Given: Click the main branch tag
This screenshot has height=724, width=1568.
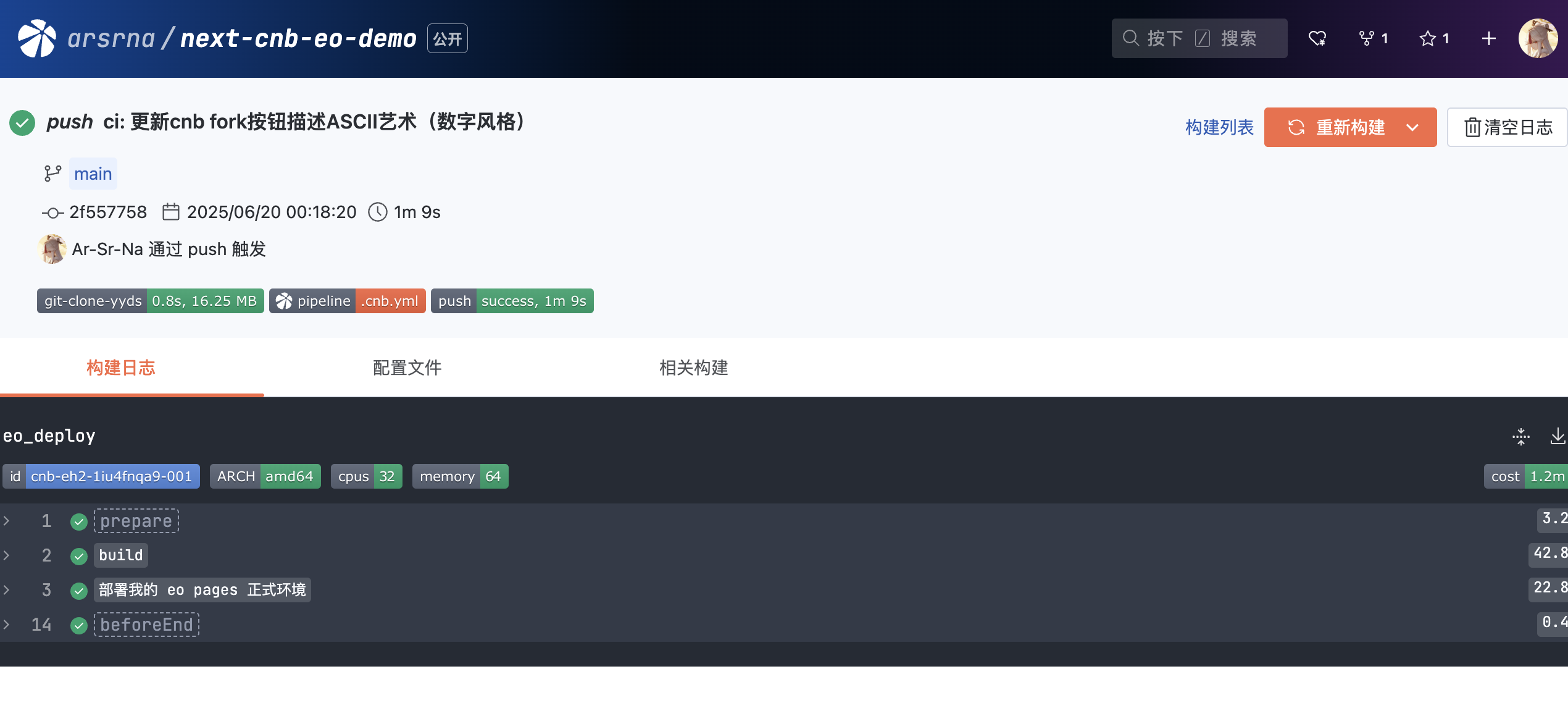Looking at the screenshot, I should pos(93,174).
